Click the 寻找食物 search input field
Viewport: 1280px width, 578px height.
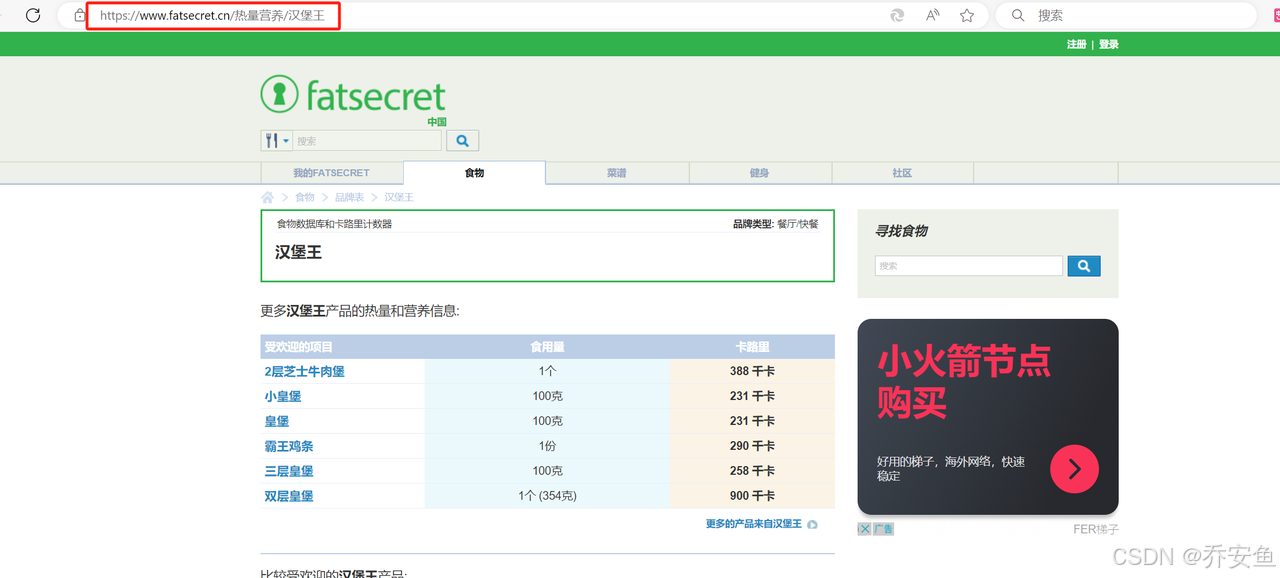pos(969,266)
